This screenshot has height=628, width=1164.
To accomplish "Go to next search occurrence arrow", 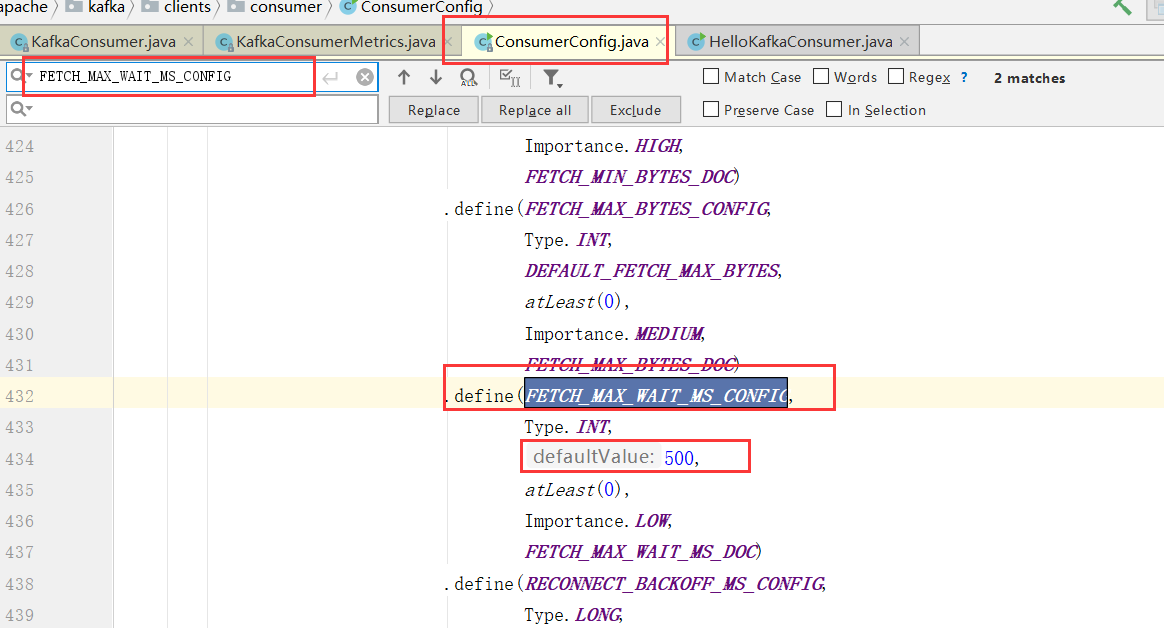I will [x=436, y=77].
